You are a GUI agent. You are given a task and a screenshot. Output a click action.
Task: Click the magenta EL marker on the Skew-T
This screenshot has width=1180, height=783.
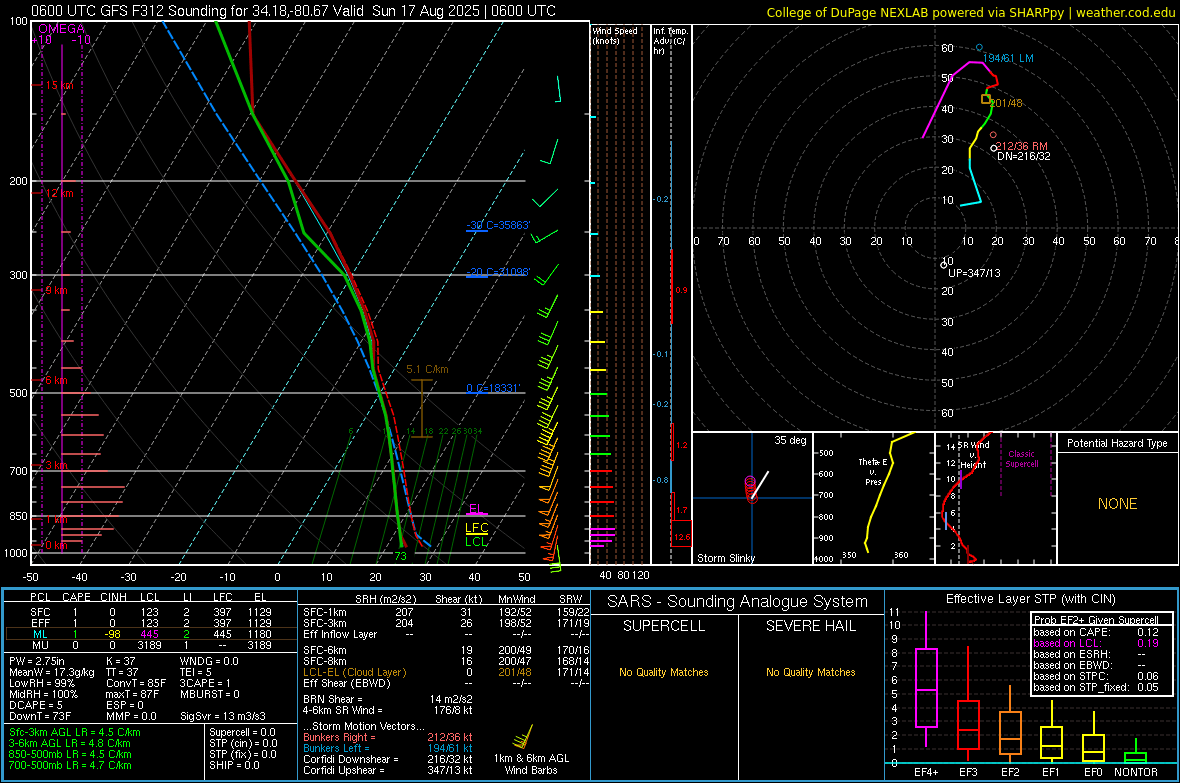coord(476,509)
